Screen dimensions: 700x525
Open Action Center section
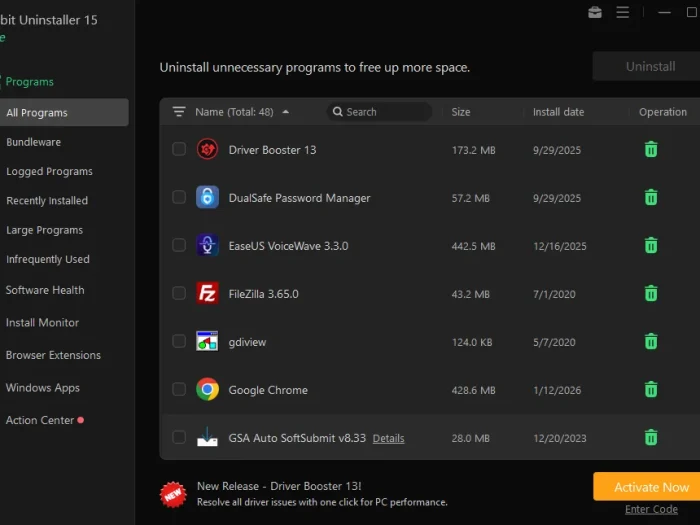40,420
